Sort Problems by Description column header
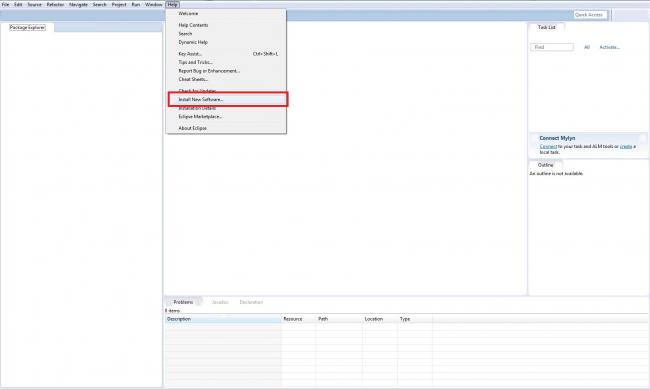Image resolution: width=650 pixels, height=389 pixels. click(223, 319)
